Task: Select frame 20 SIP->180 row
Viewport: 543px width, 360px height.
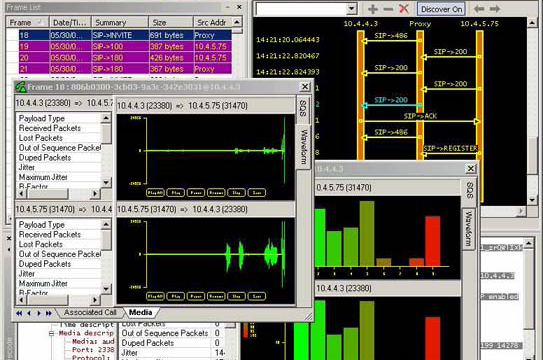Action: tap(125, 57)
